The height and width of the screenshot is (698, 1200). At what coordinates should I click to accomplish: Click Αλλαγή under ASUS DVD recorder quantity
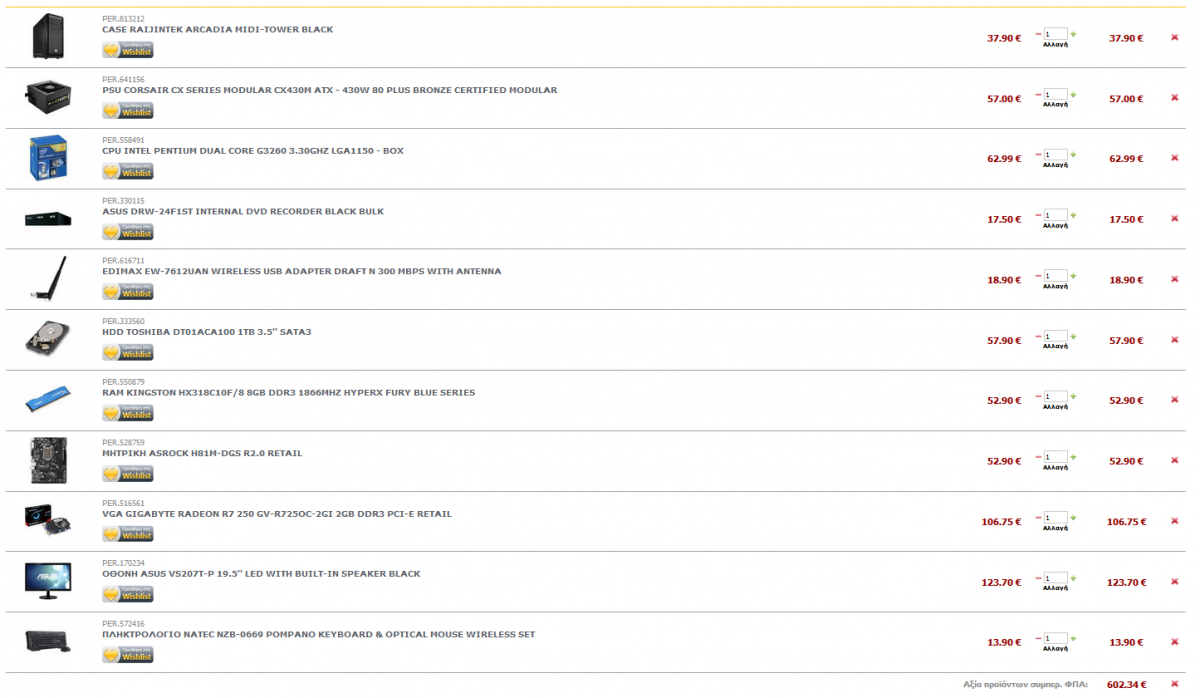coord(1055,226)
